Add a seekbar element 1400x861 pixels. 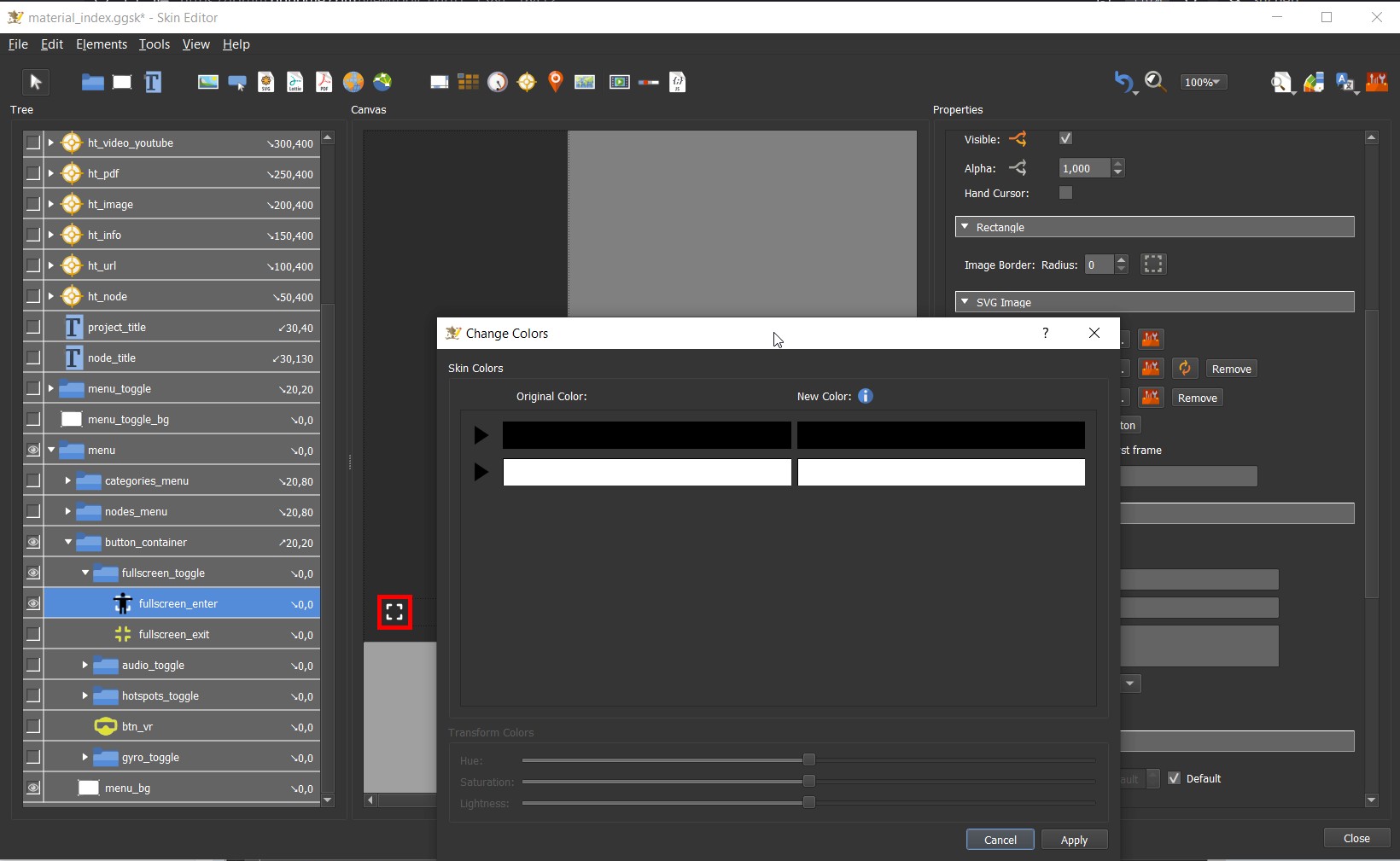[x=649, y=82]
